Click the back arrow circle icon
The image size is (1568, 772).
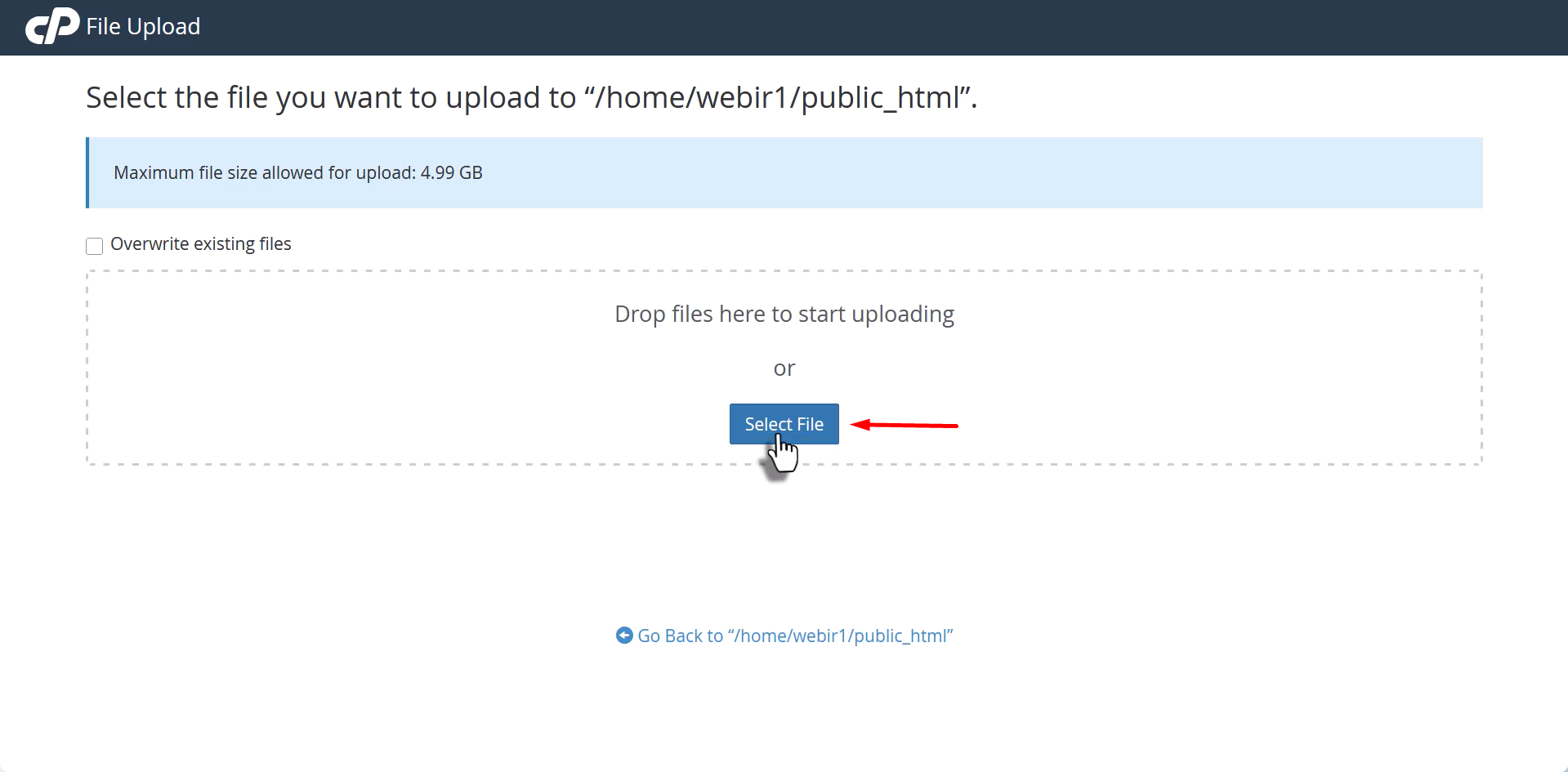[624, 636]
